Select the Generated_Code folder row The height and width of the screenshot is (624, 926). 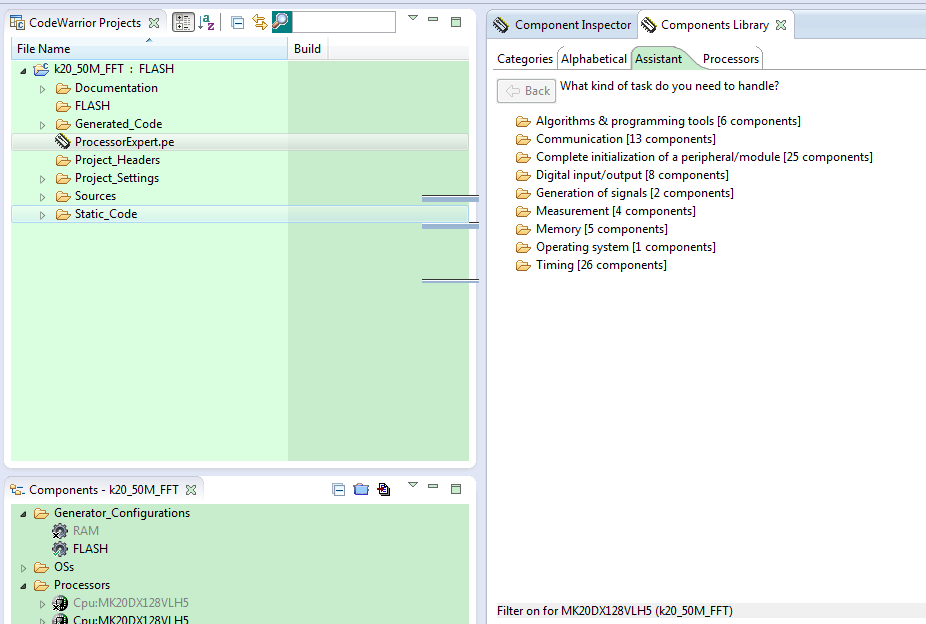[118, 124]
